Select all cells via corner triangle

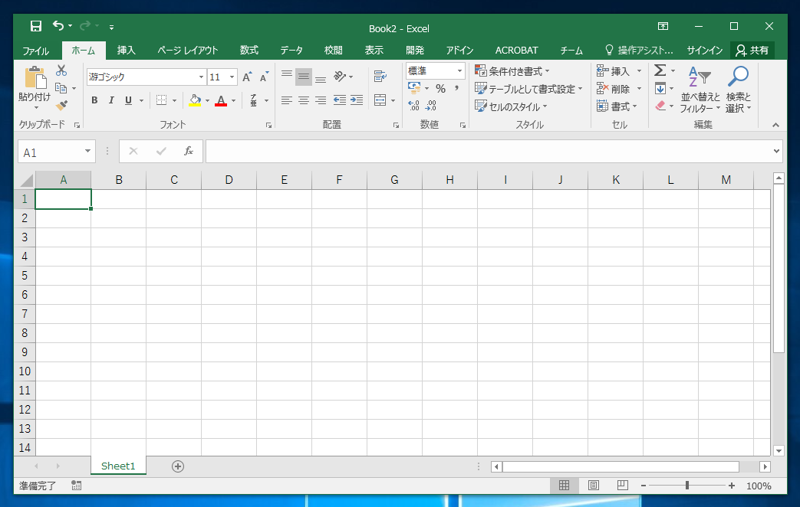click(25, 180)
